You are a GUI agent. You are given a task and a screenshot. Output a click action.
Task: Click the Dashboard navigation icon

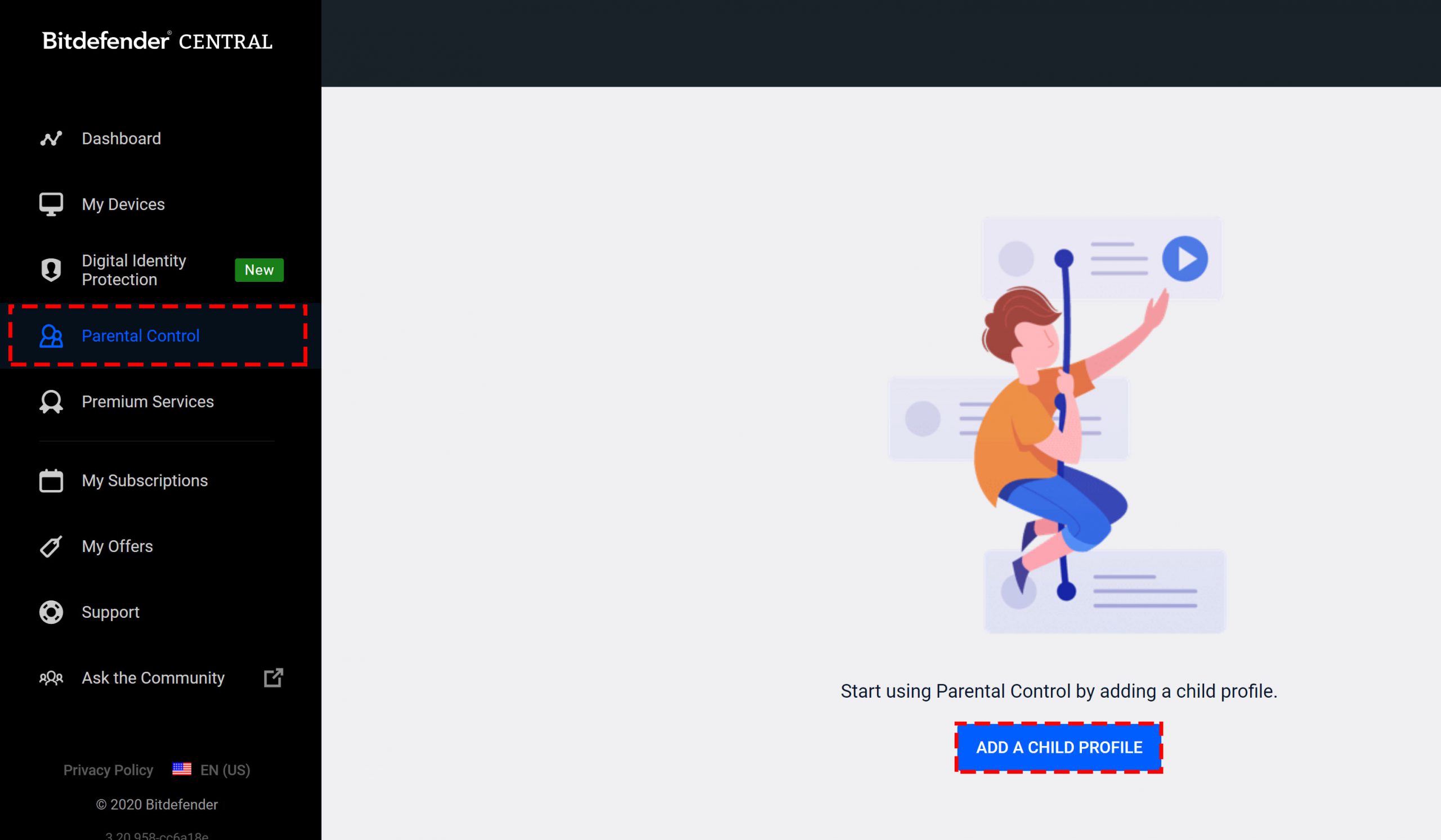click(x=50, y=138)
